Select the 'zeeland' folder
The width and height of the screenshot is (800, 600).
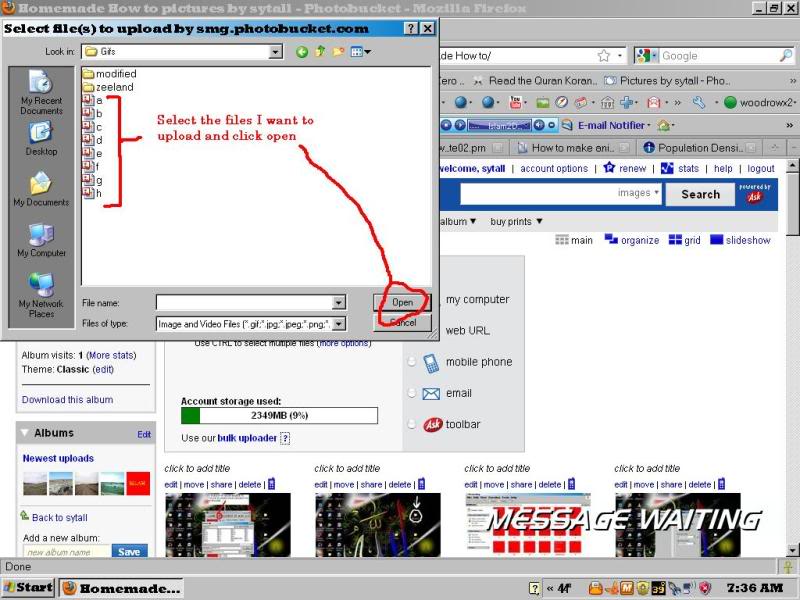108,87
